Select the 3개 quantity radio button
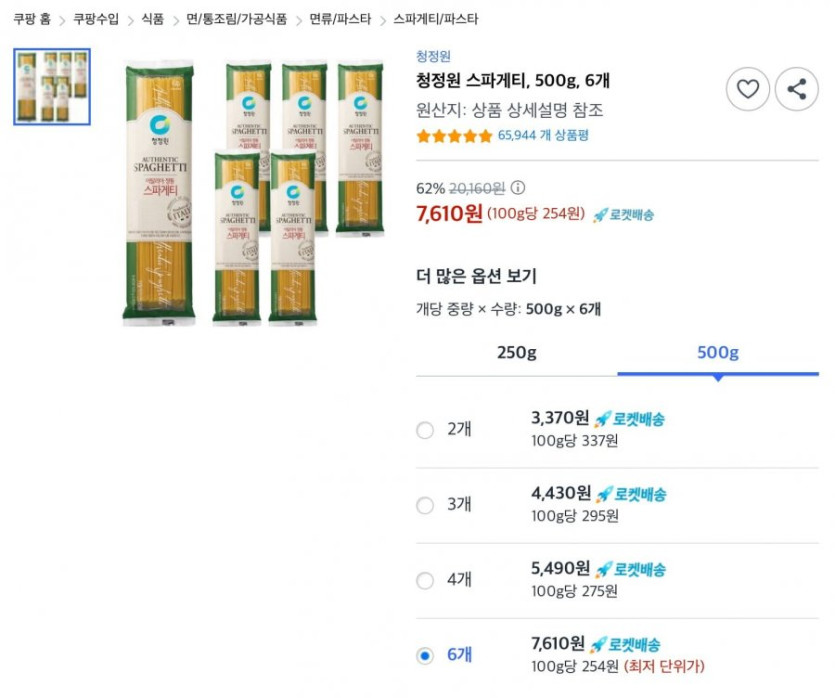The height and width of the screenshot is (698, 835). pos(425,505)
